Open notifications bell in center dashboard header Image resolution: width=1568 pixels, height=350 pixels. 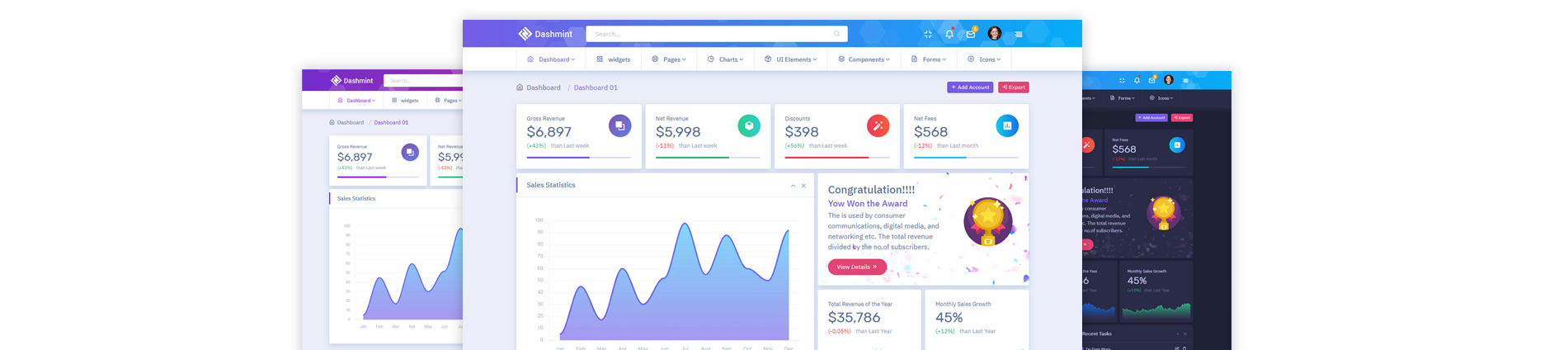point(949,34)
